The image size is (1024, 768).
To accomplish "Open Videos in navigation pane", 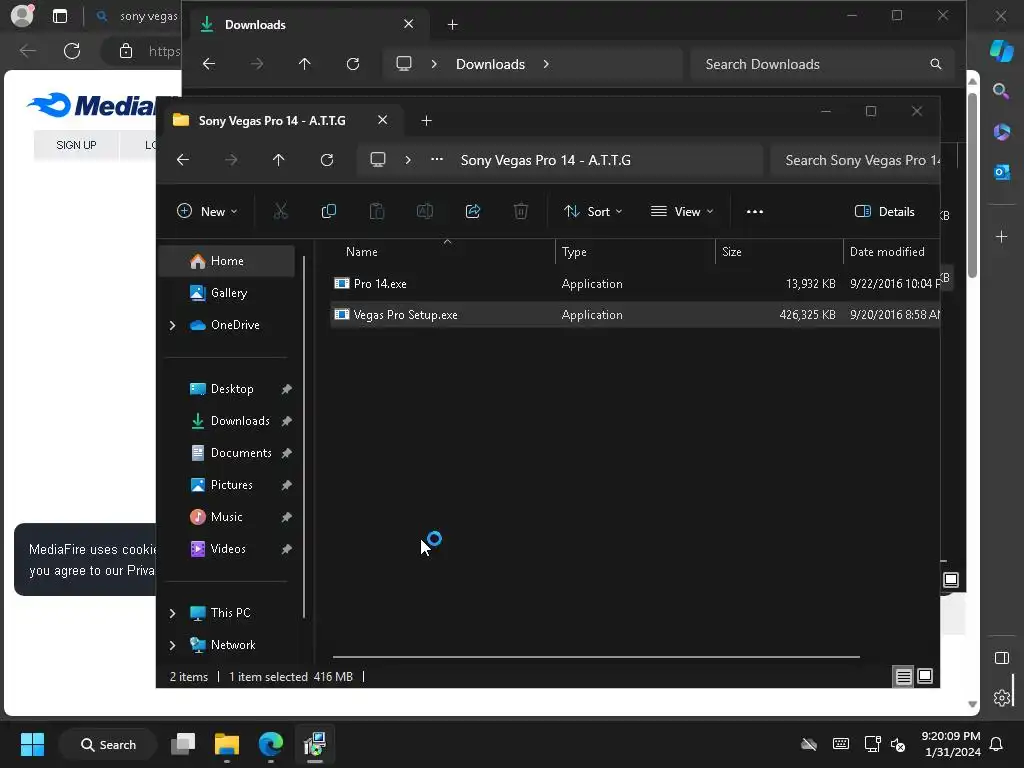I will (x=228, y=549).
